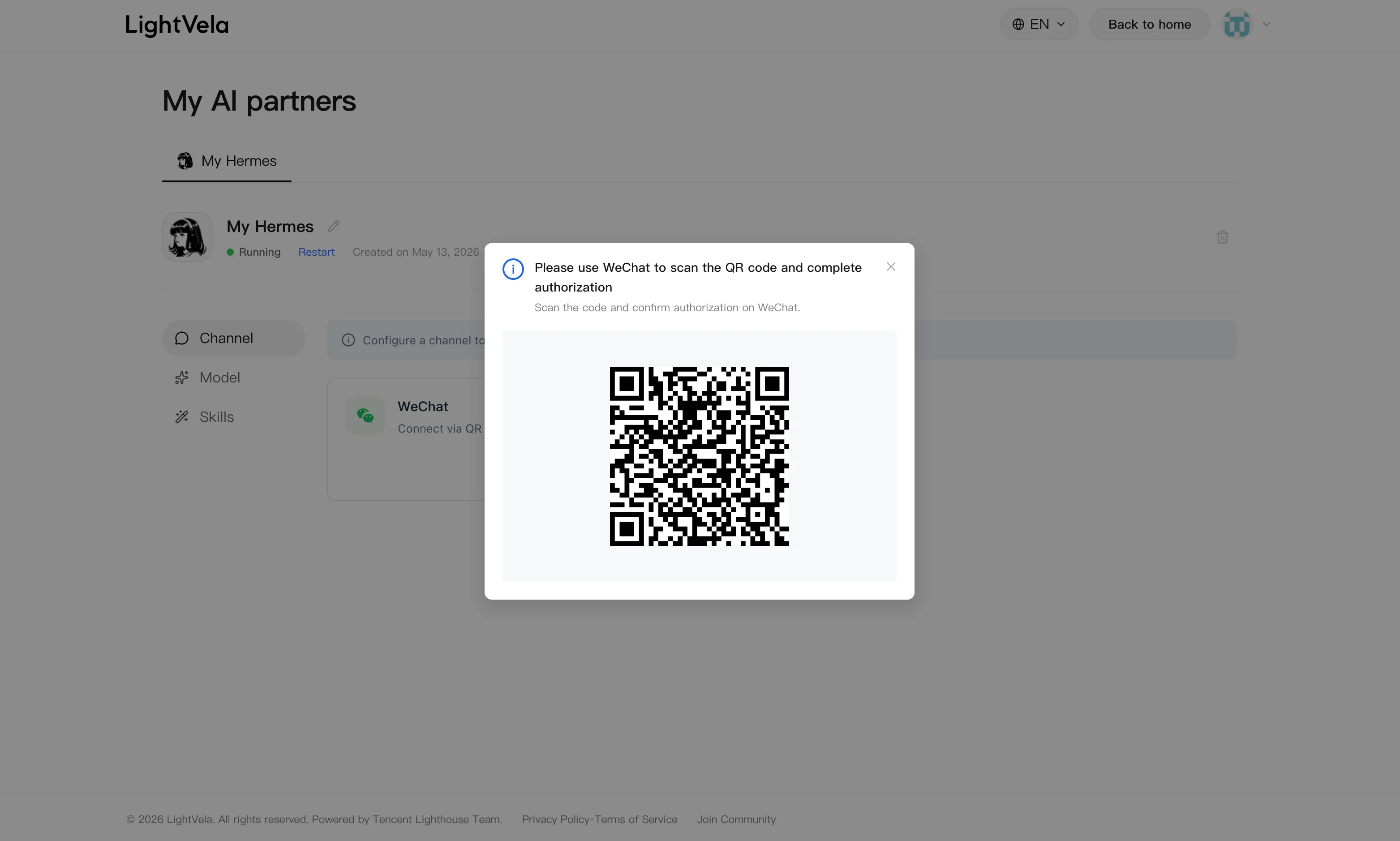This screenshot has width=1400, height=841.
Task: Click the user avatar in header
Action: 1236,24
